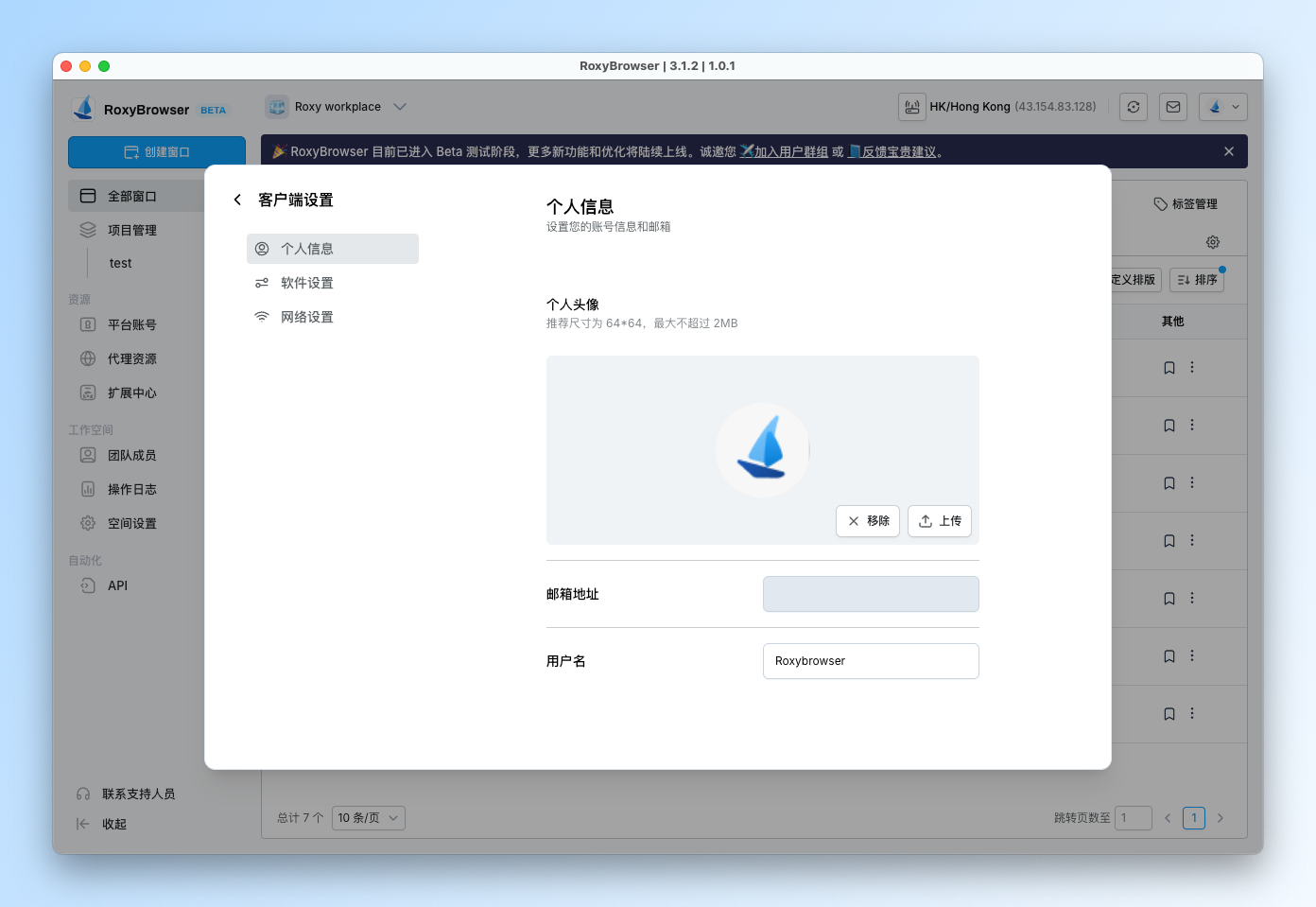
Task: Close the Beta announcement banner
Action: pyautogui.click(x=1229, y=151)
